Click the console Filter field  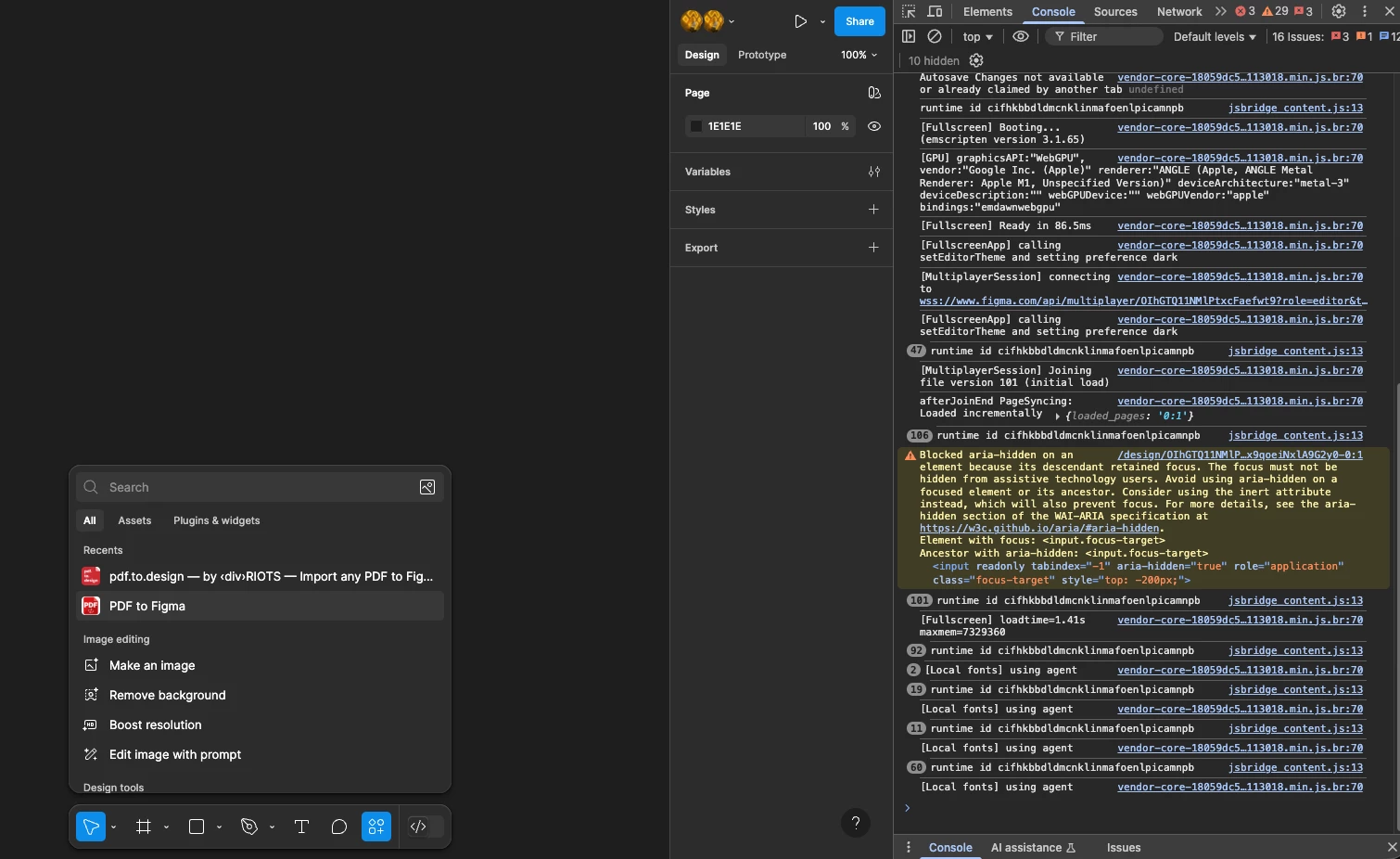(x=1104, y=36)
